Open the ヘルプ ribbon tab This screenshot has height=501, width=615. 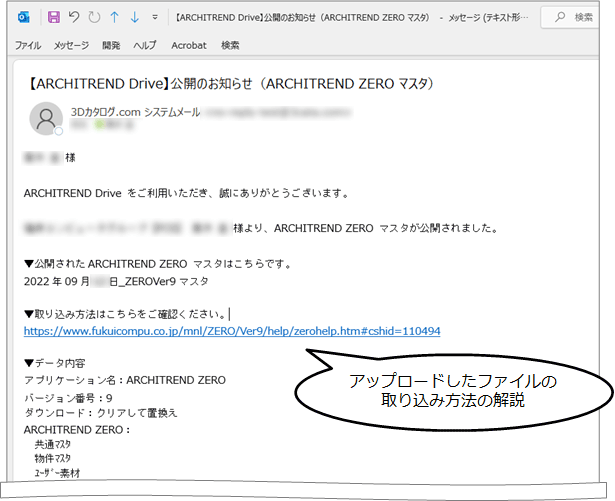145,46
